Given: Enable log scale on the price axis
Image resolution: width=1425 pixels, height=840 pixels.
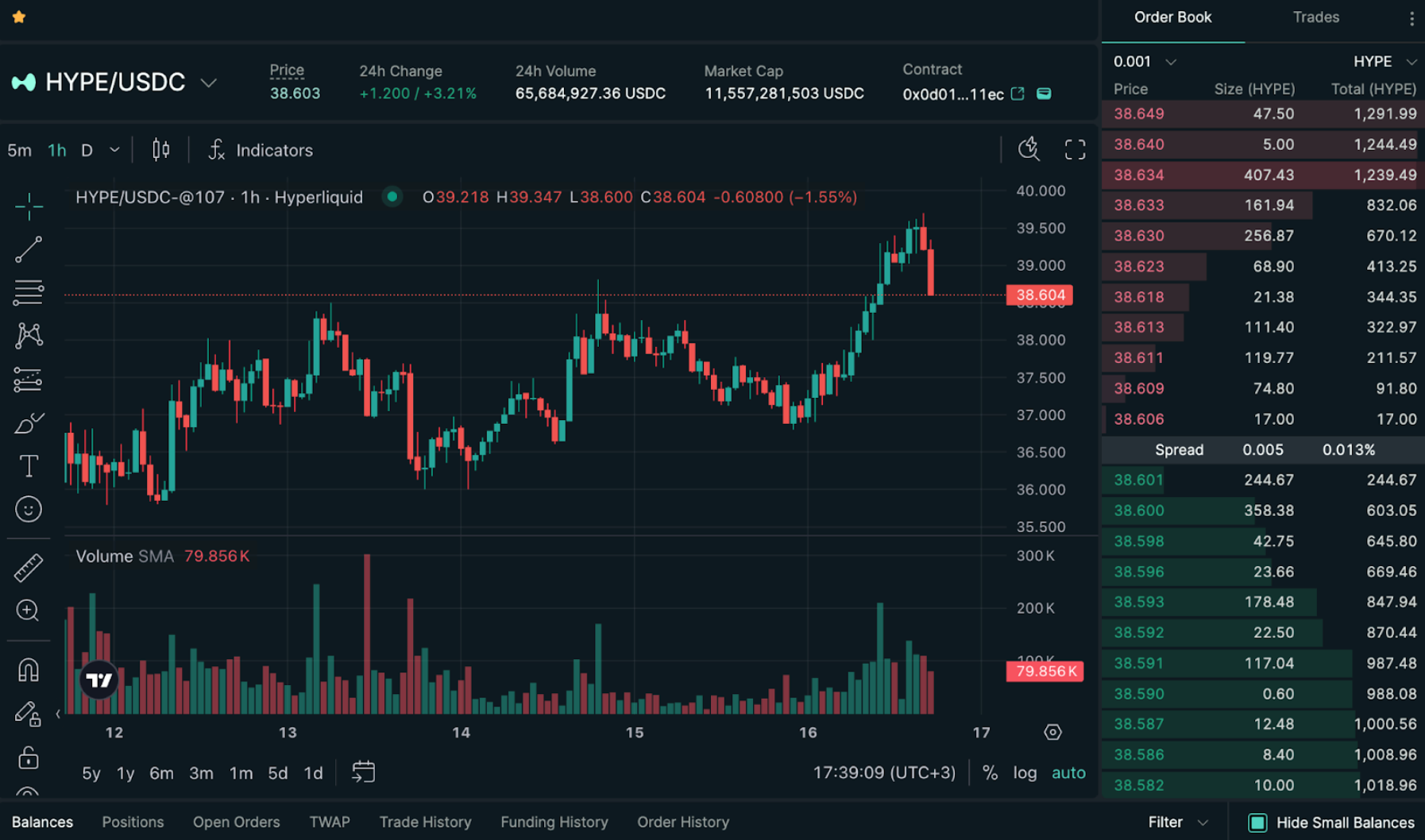Looking at the screenshot, I should [1024, 772].
